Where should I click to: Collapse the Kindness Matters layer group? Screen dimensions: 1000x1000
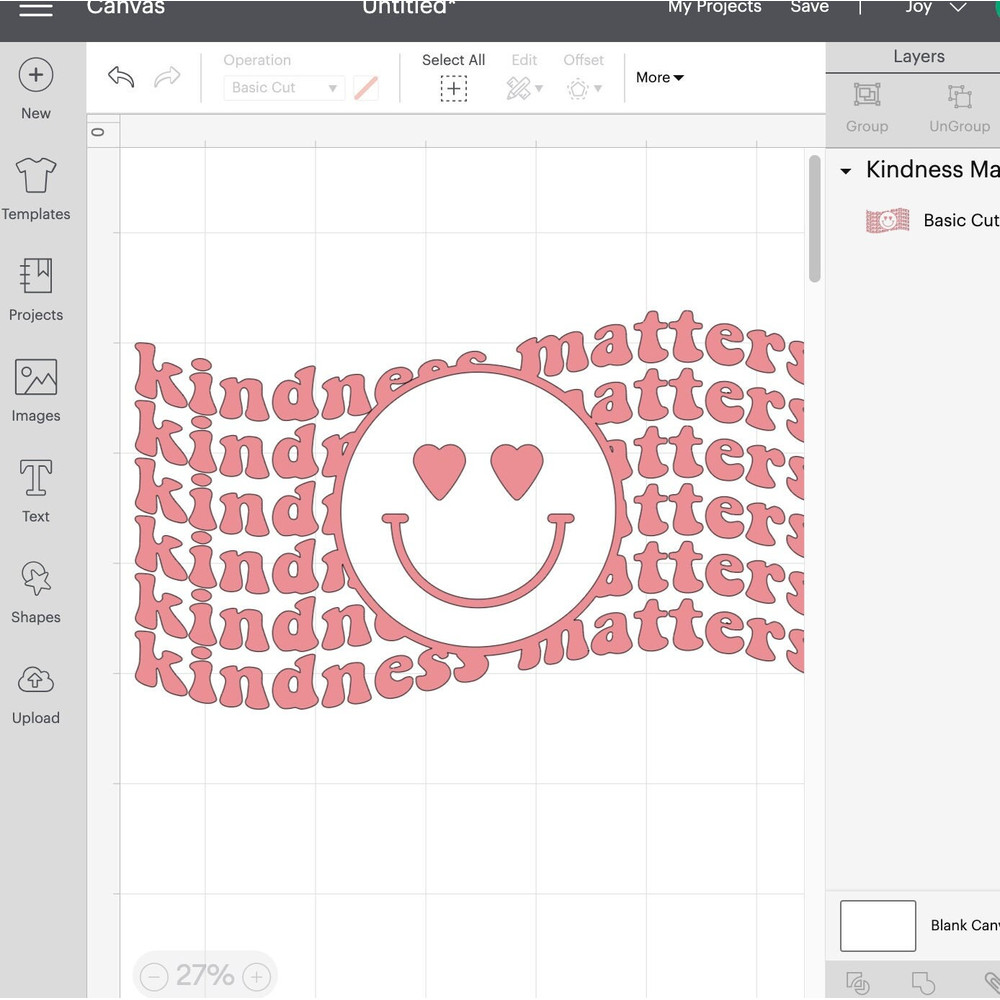click(x=846, y=170)
